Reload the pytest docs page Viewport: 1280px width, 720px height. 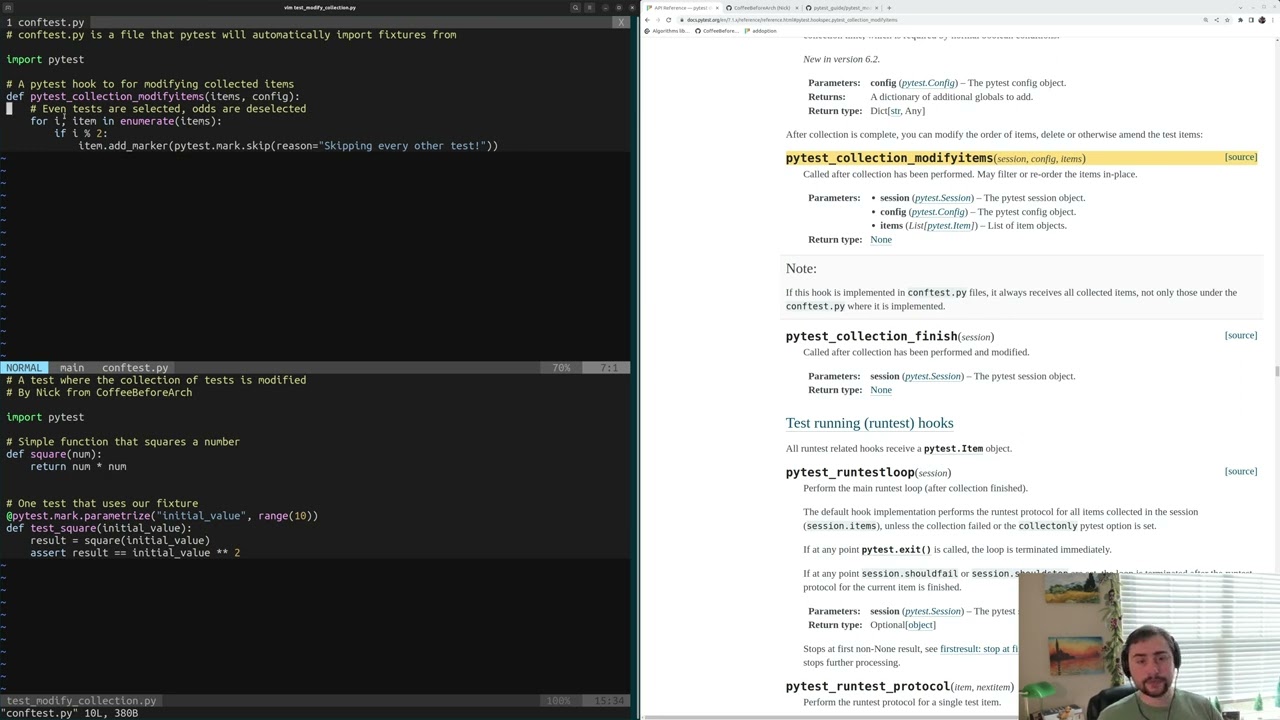click(669, 20)
